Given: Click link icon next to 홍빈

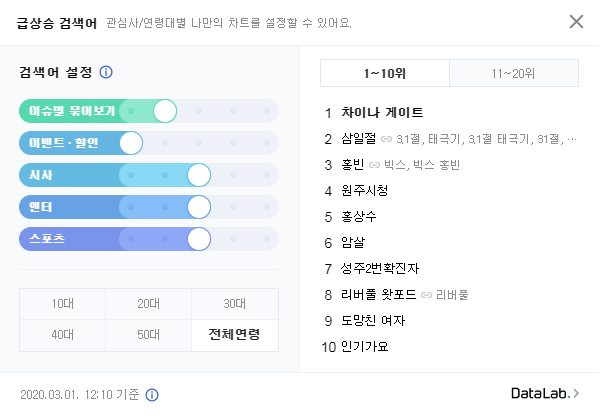Looking at the screenshot, I should 373,165.
